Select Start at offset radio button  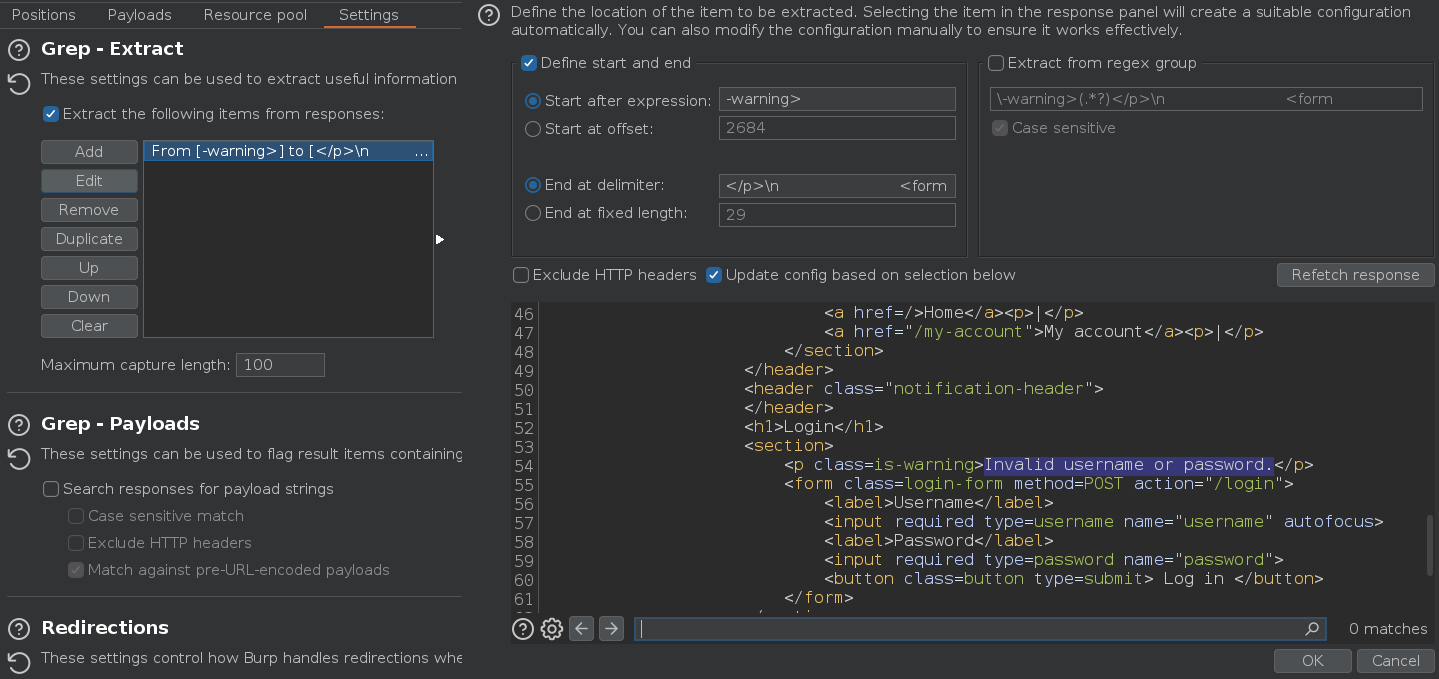[533, 129]
